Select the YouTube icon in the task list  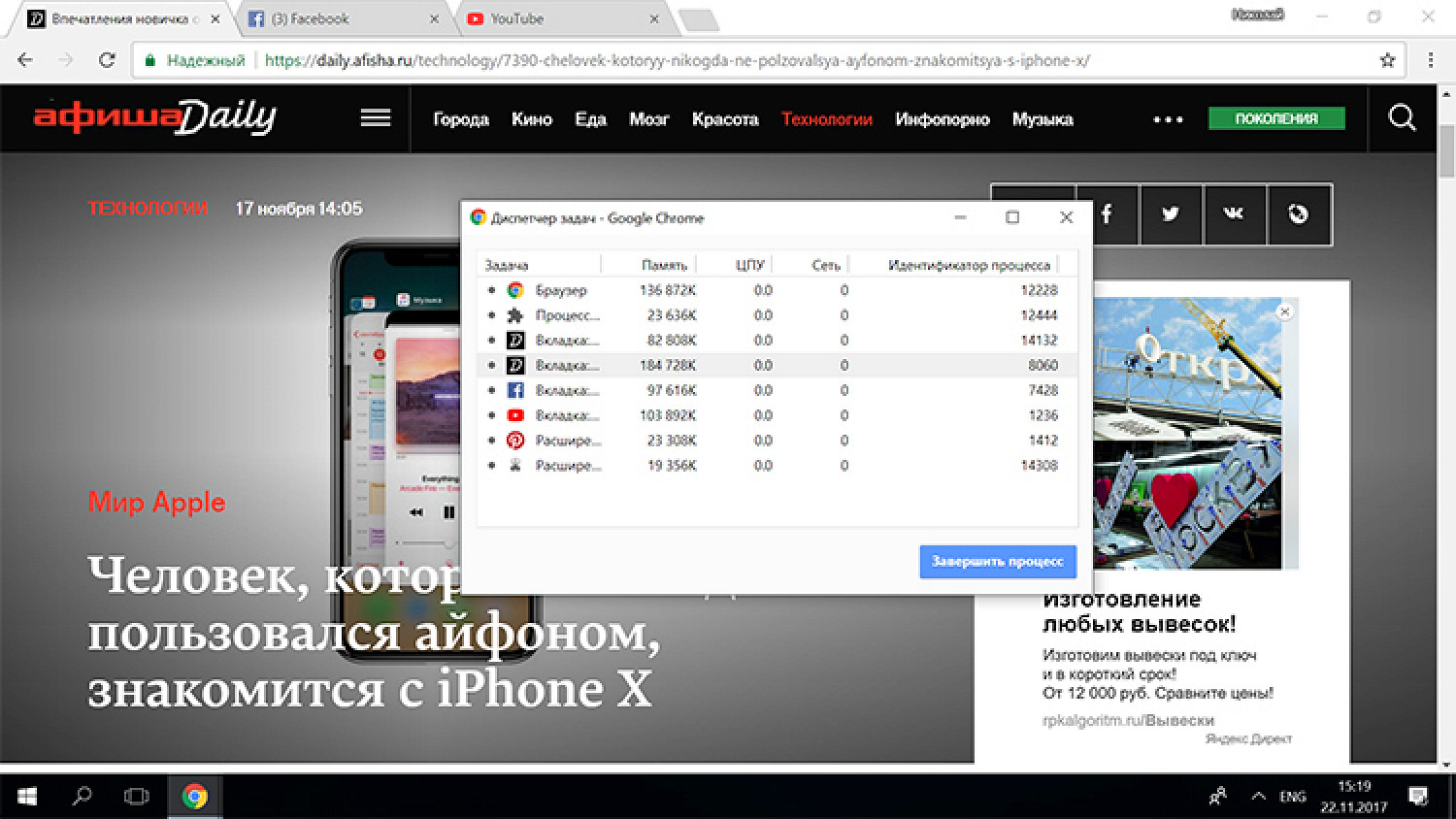(x=515, y=415)
